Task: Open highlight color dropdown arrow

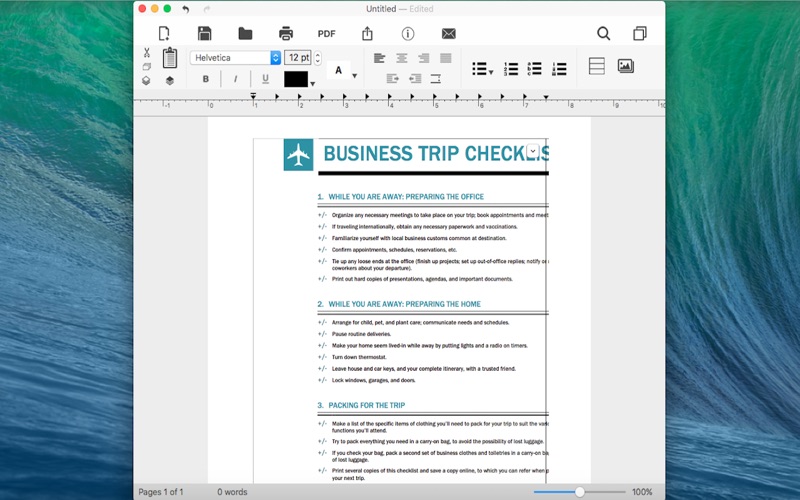Action: [355, 76]
